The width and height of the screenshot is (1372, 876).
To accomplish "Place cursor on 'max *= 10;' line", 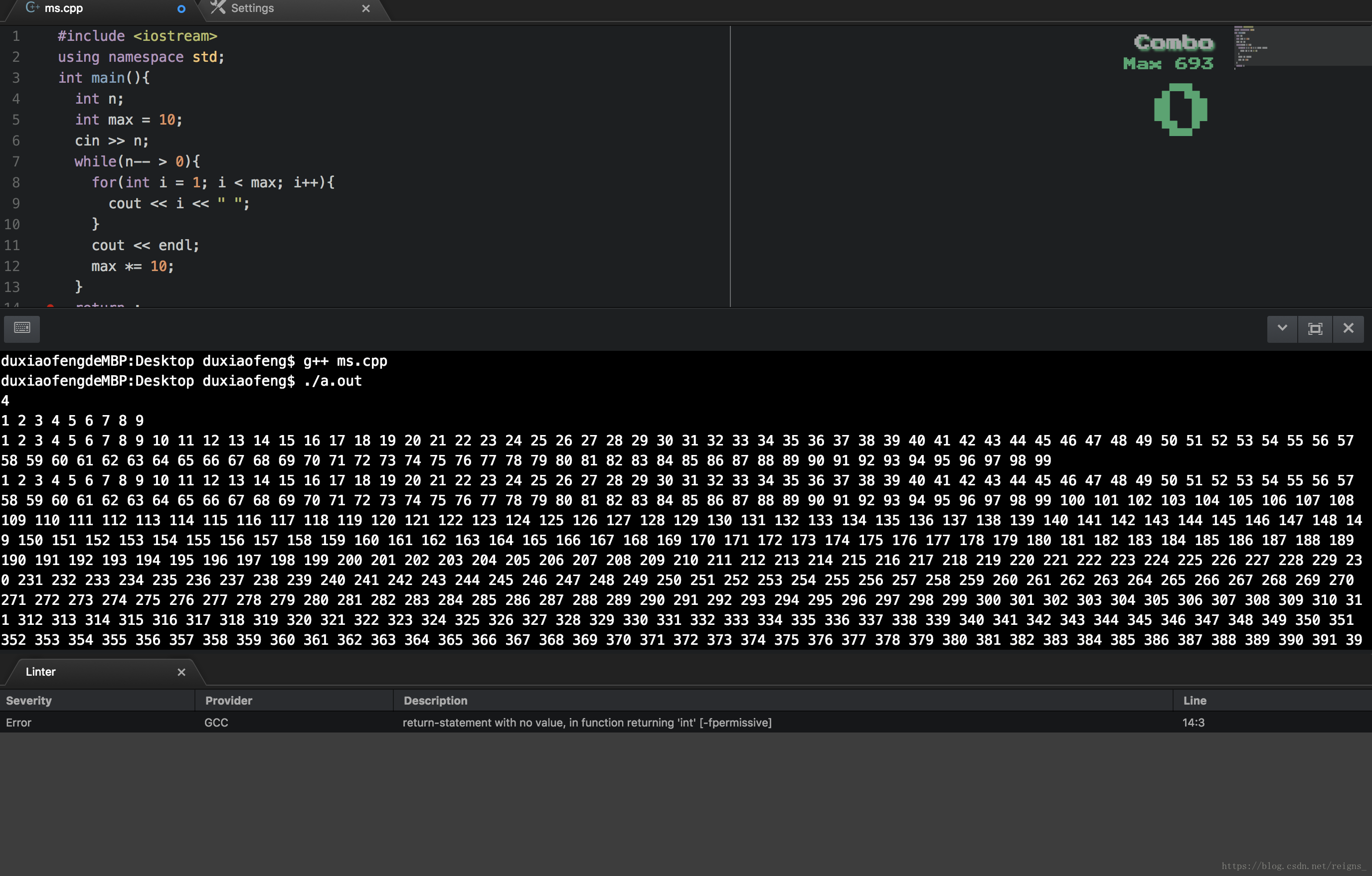I will pyautogui.click(x=133, y=267).
